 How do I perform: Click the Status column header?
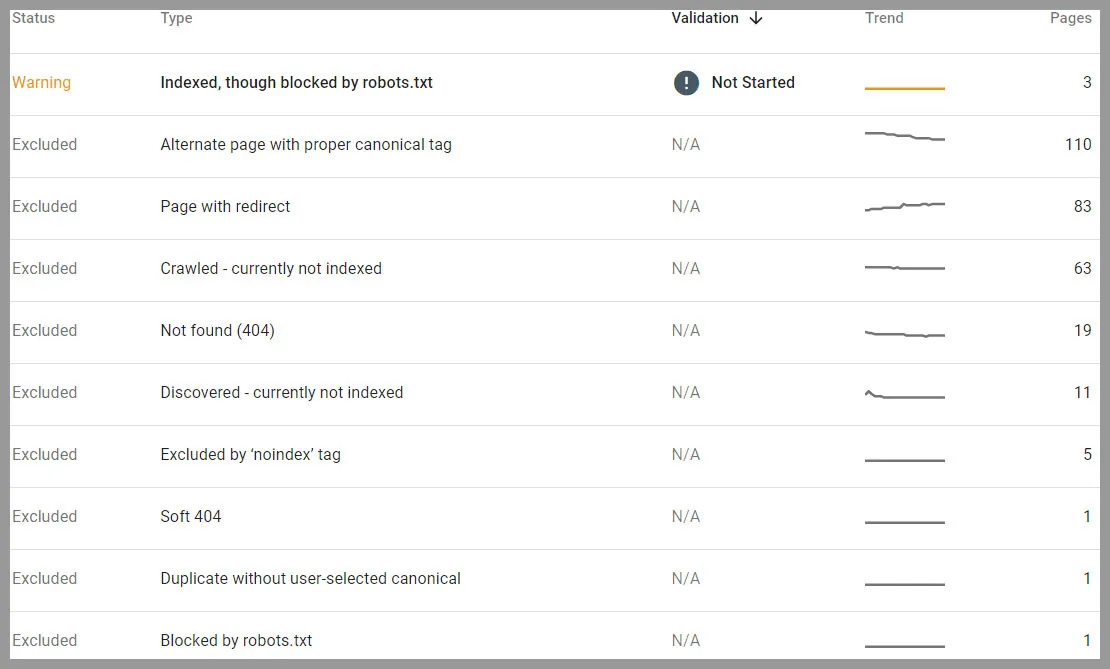[33, 18]
